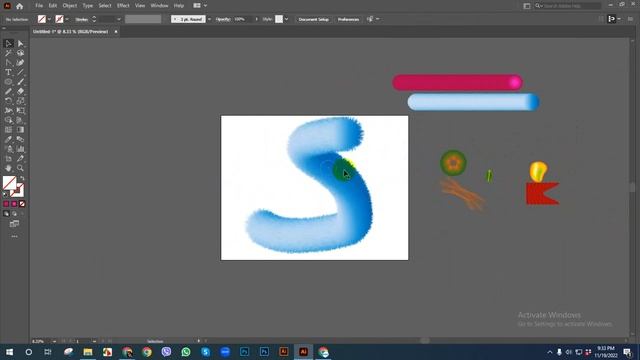Click the toolbar Fill color box
The image size is (640, 360).
9,182
